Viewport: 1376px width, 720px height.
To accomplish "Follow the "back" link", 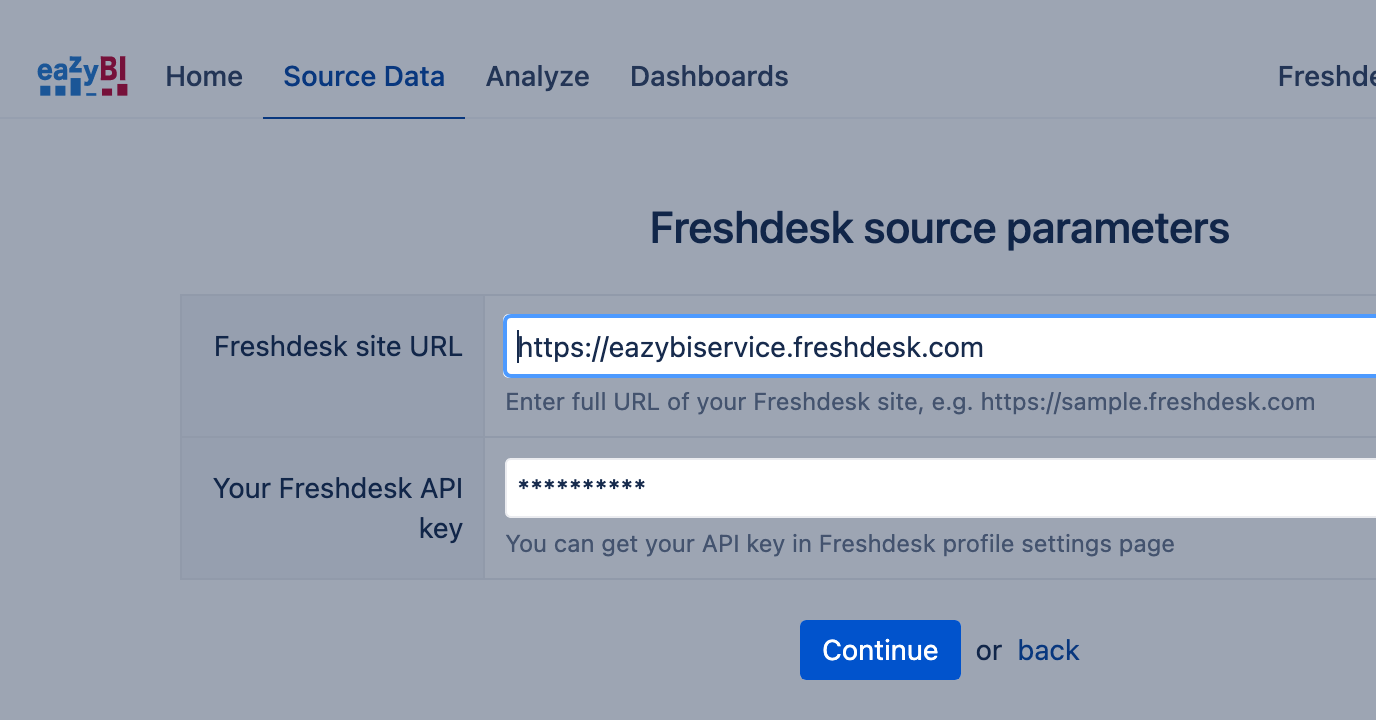I will click(x=1048, y=650).
